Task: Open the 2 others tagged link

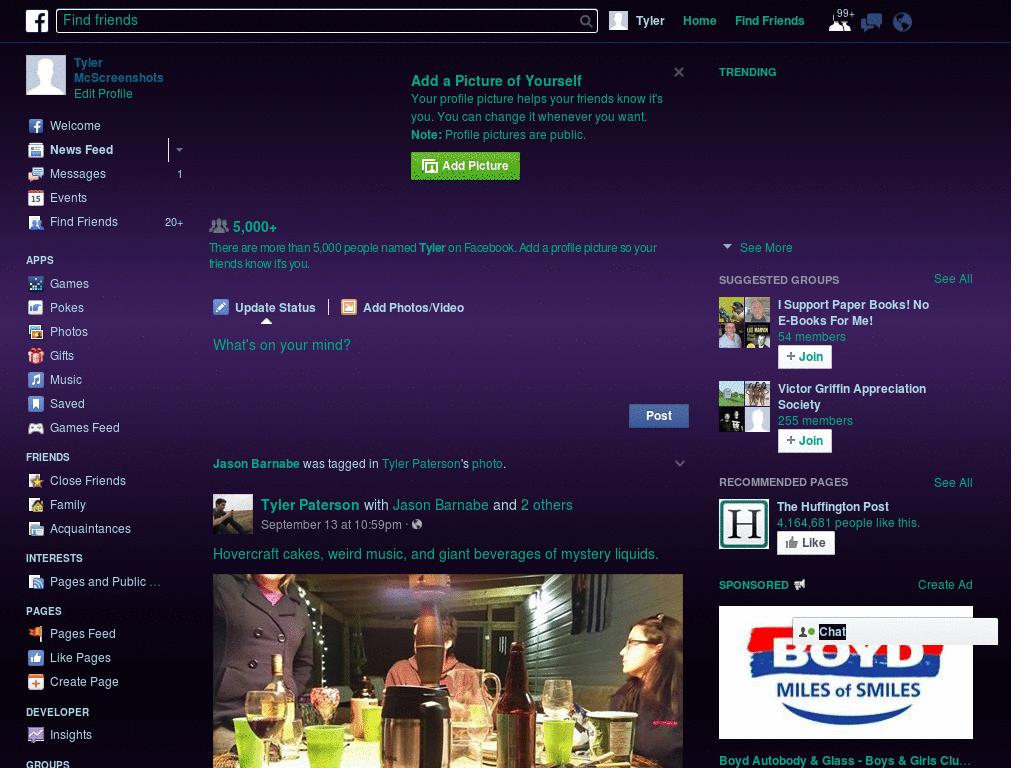Action: (x=547, y=505)
